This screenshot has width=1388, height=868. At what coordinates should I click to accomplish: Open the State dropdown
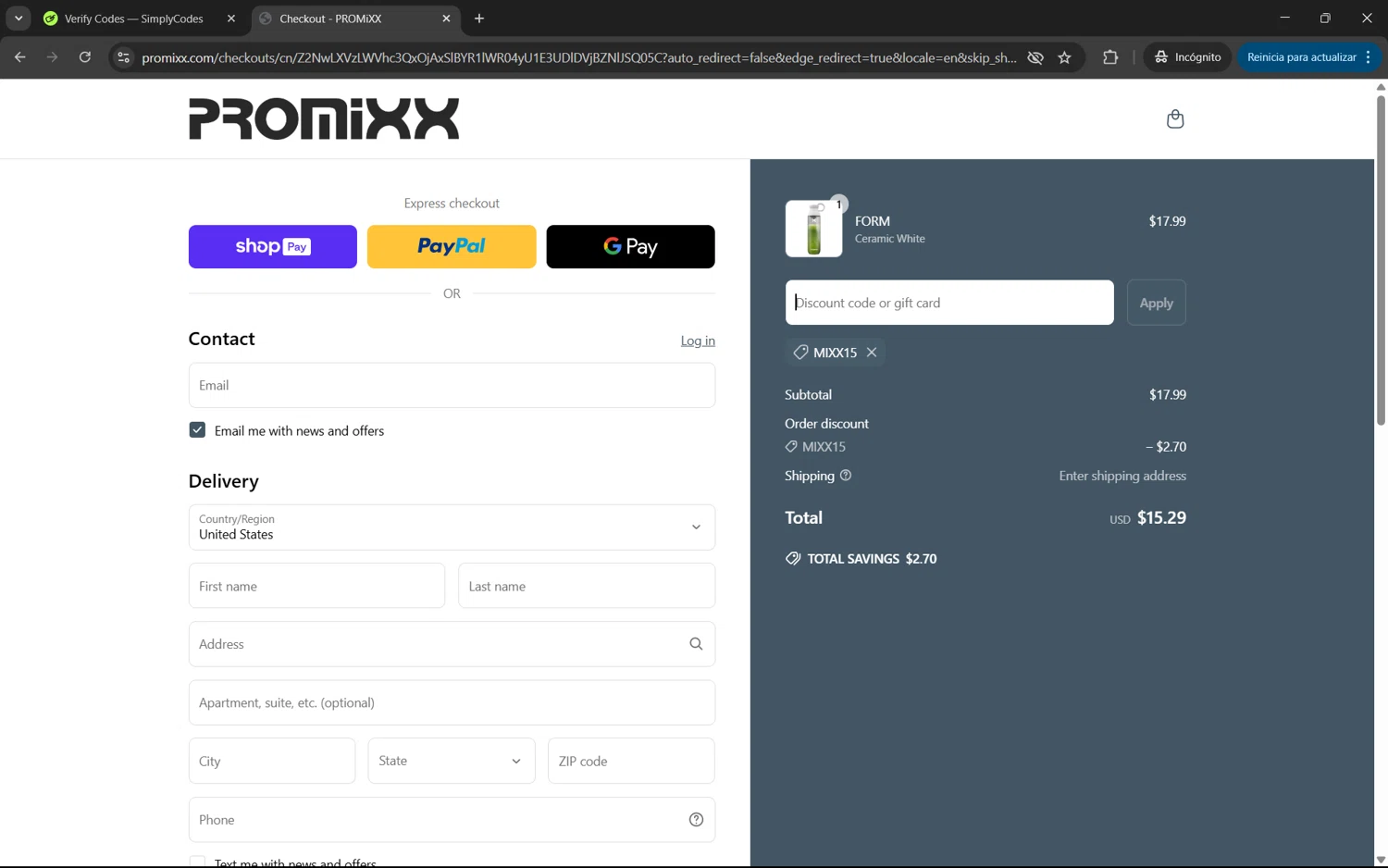tap(452, 761)
